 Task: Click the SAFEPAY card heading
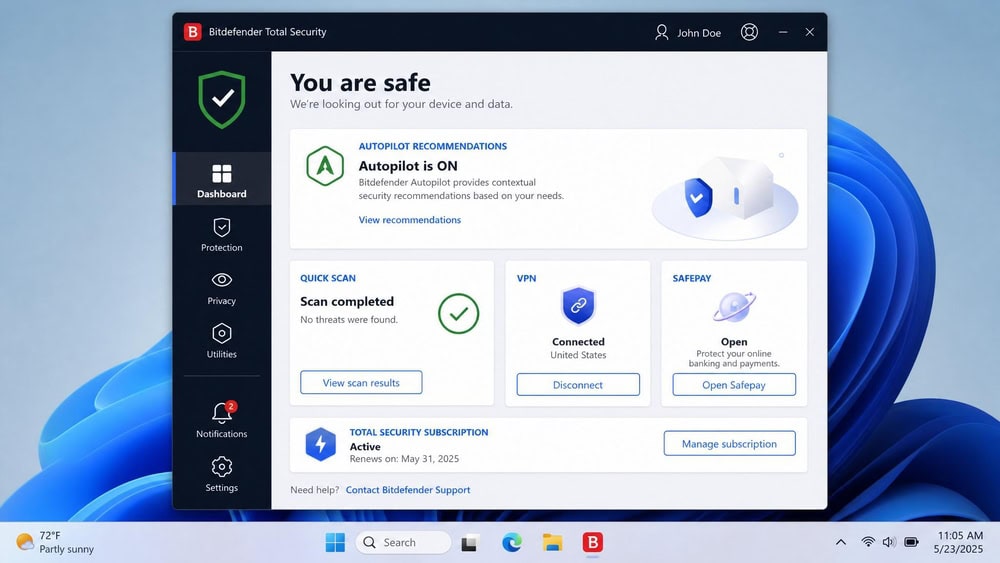pos(691,279)
